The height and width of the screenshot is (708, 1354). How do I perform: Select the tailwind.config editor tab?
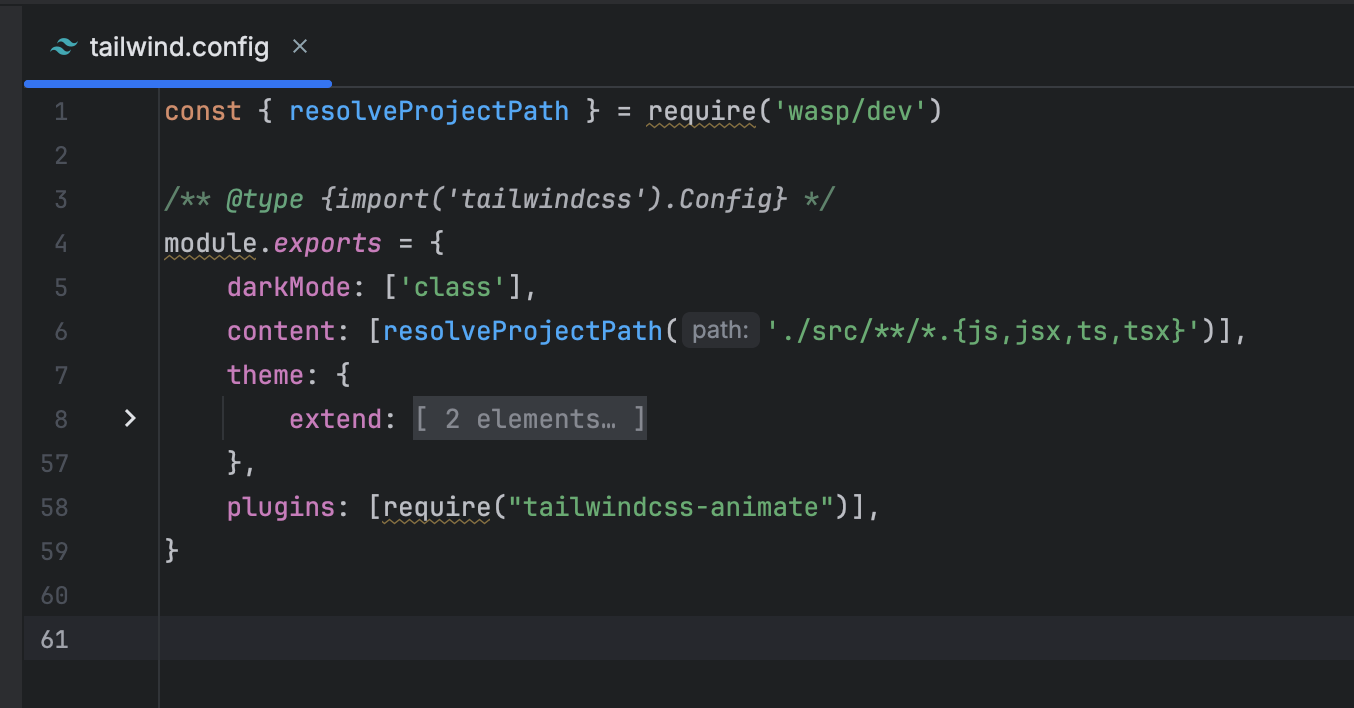tap(178, 47)
